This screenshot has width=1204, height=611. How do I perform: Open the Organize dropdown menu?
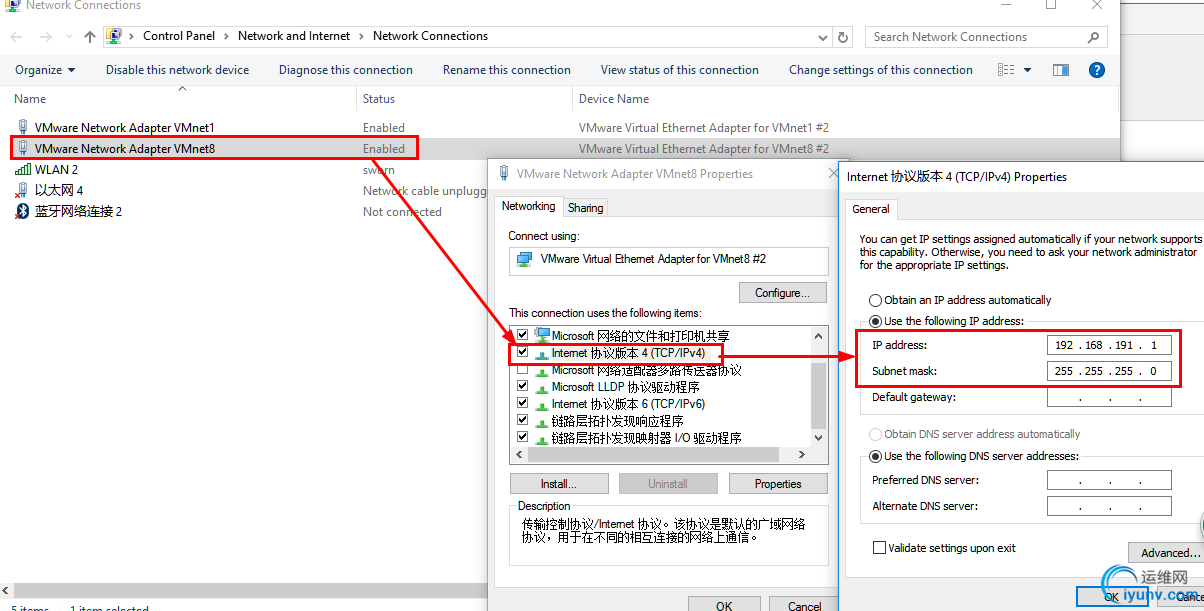click(45, 70)
